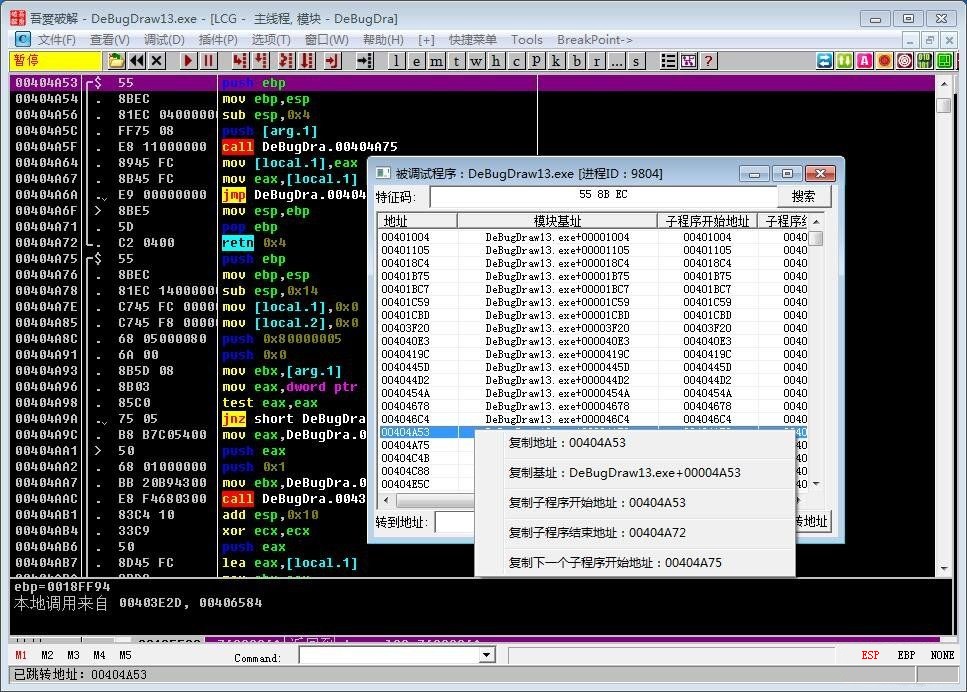The width and height of the screenshot is (967, 692).
Task: Click the 特征码 input field with 55 8B EC
Action: point(603,196)
